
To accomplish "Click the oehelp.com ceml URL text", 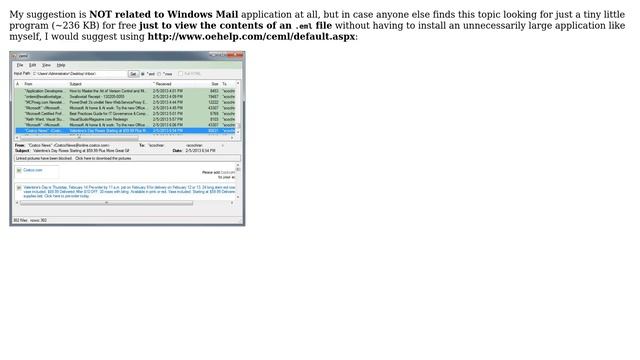I will click(251, 36).
